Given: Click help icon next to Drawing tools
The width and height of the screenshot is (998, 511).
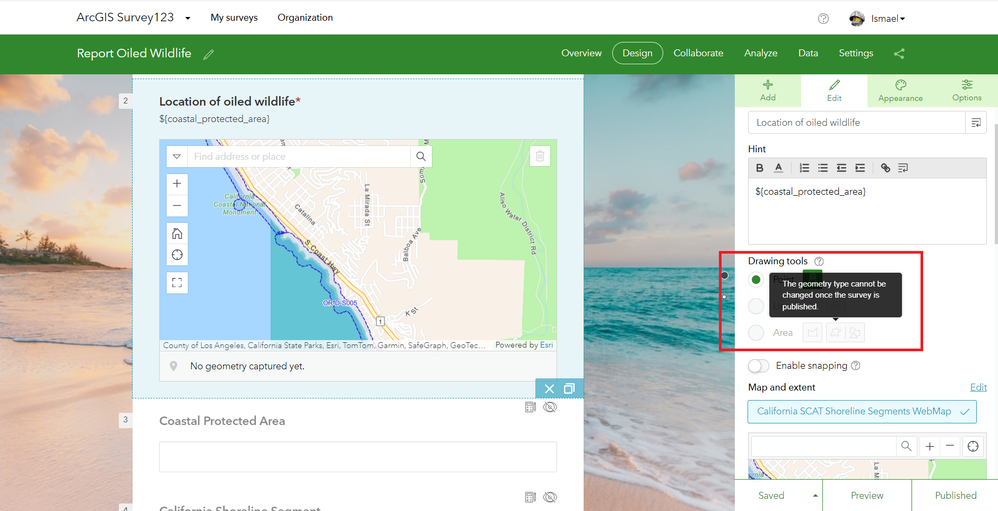Looking at the screenshot, I should pos(819,262).
